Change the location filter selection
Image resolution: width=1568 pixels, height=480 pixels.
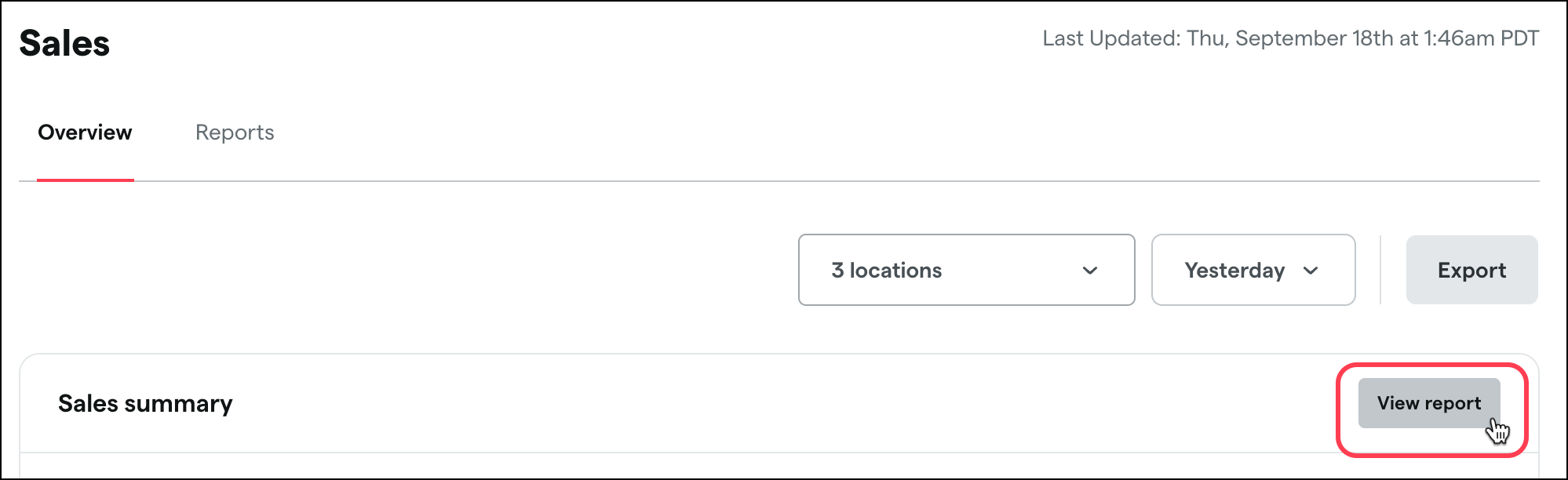coord(966,270)
